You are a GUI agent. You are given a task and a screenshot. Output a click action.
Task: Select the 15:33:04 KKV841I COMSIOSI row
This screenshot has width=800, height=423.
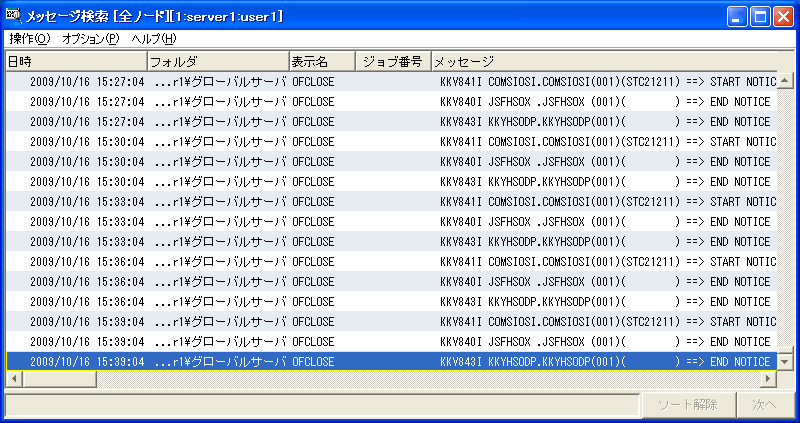point(391,202)
